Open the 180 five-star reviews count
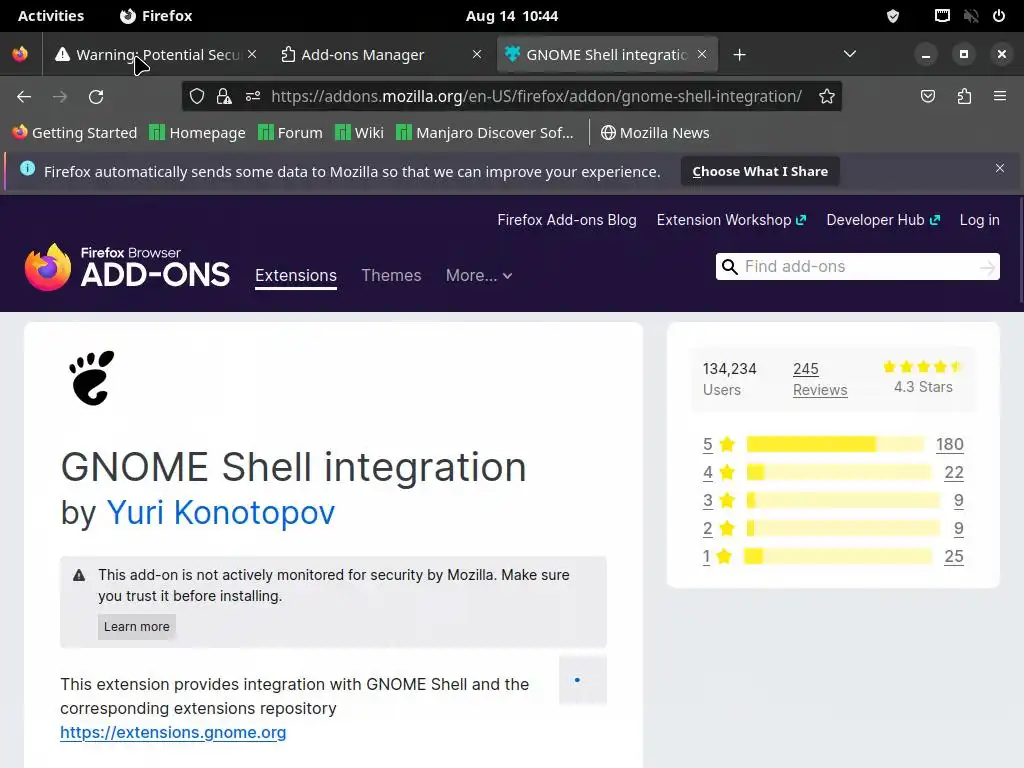The height and width of the screenshot is (768, 1024). pos(950,444)
